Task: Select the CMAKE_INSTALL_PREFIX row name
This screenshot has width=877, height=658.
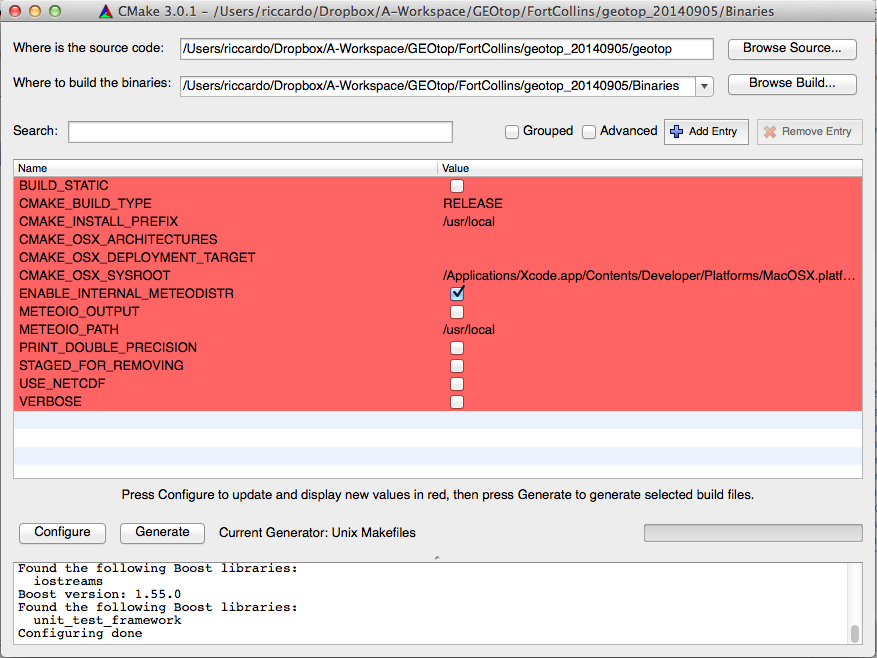Action: 98,222
